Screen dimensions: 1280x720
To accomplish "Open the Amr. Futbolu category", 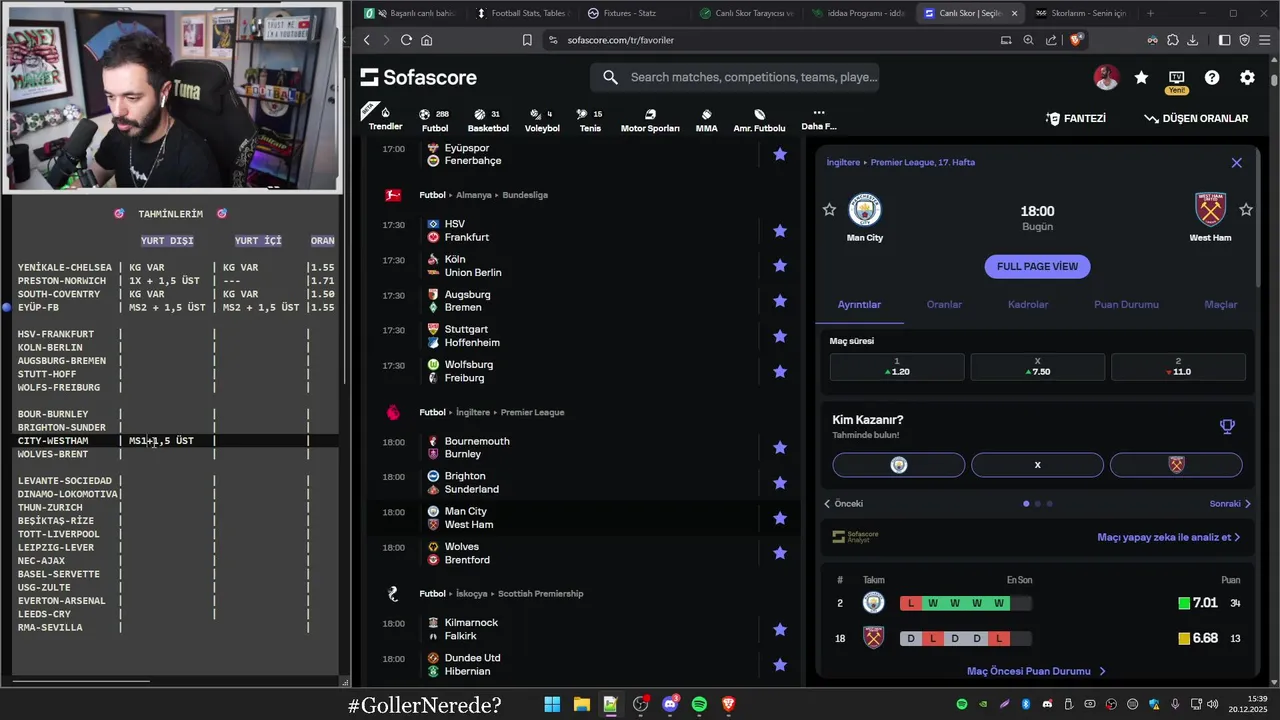I will click(759, 120).
